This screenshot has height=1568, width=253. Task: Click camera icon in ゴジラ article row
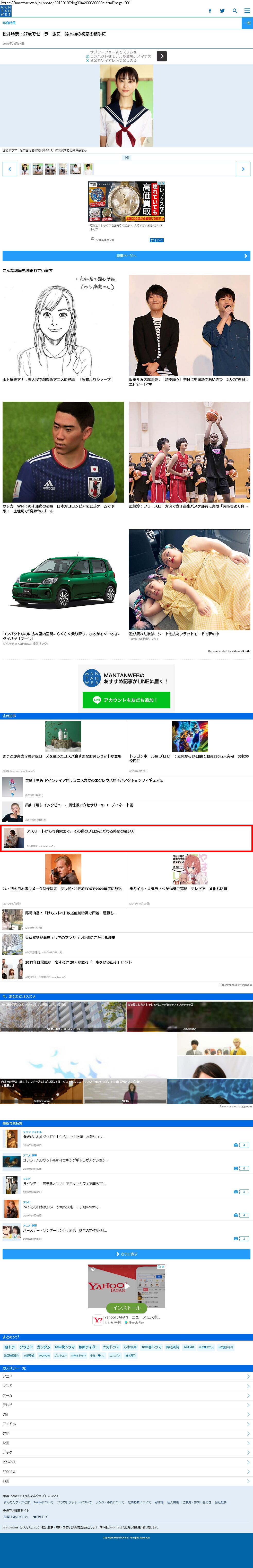point(236,1168)
